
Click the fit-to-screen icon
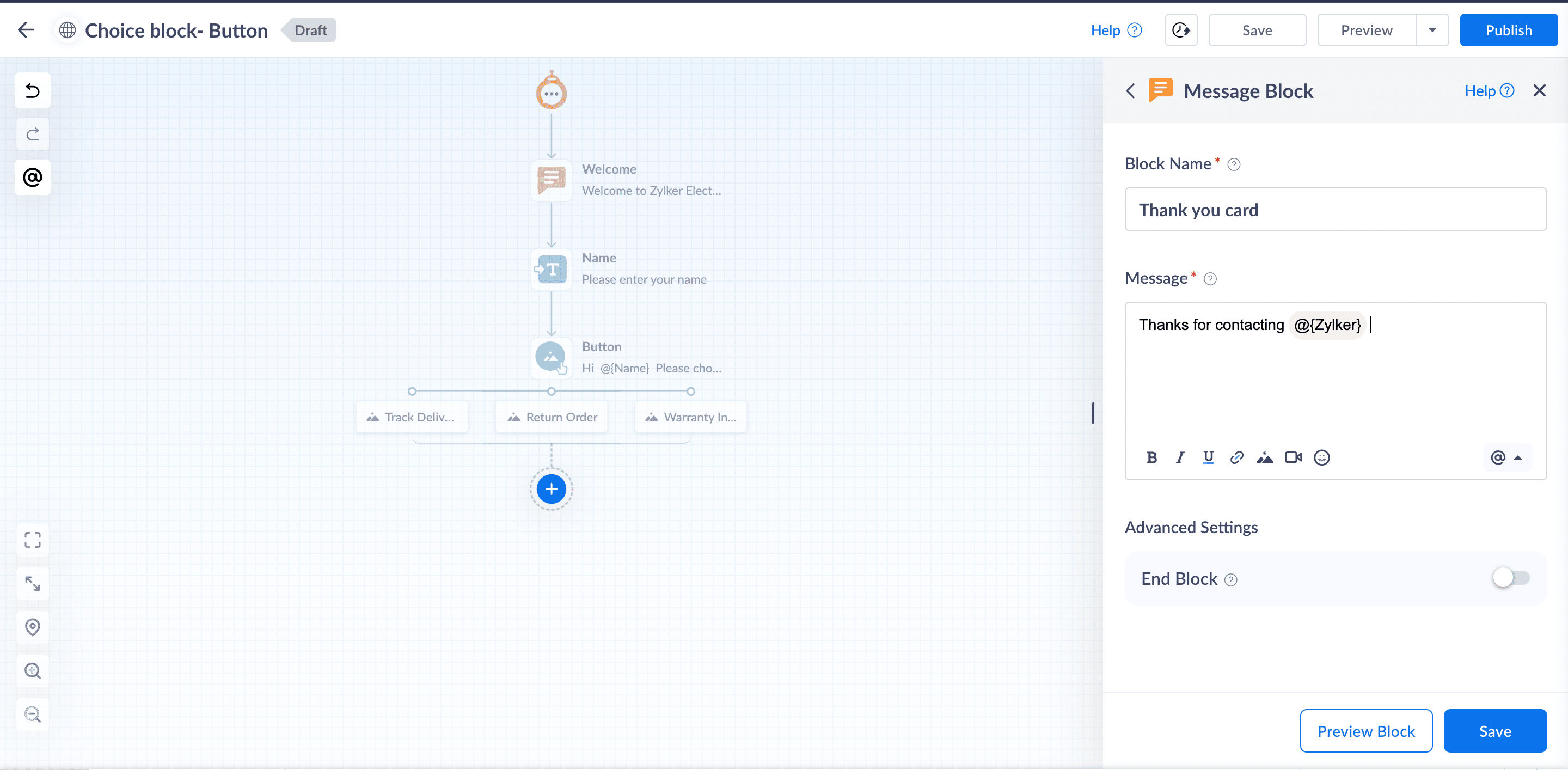tap(32, 540)
